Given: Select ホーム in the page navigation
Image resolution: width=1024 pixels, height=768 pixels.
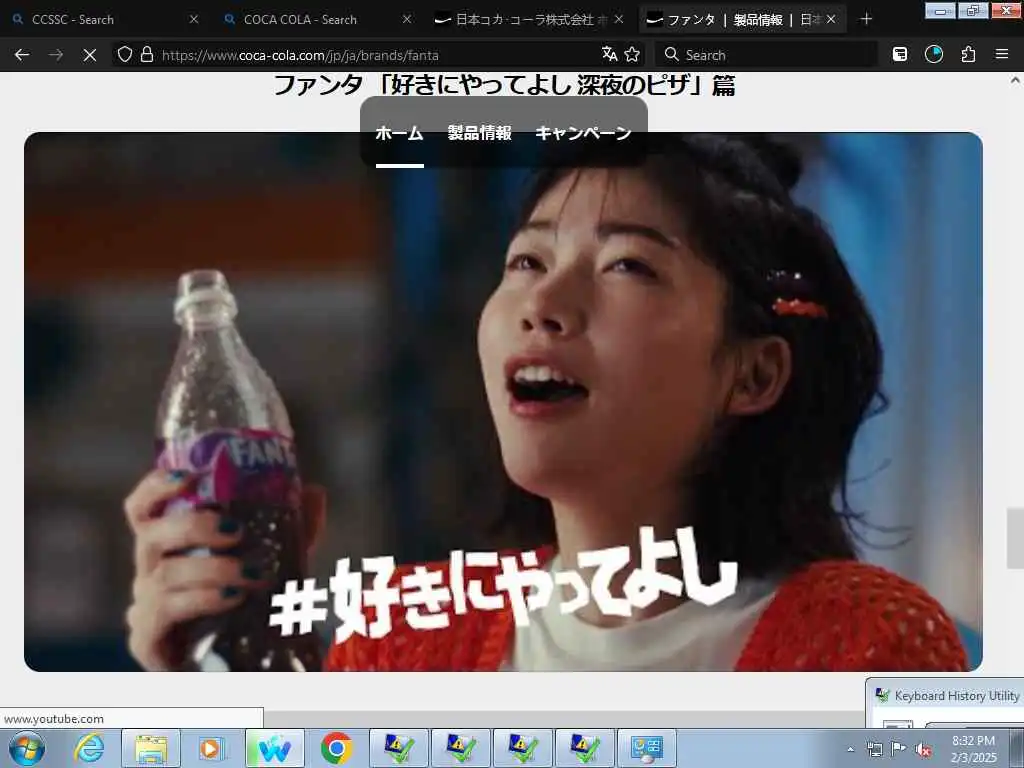Looking at the screenshot, I should (400, 133).
